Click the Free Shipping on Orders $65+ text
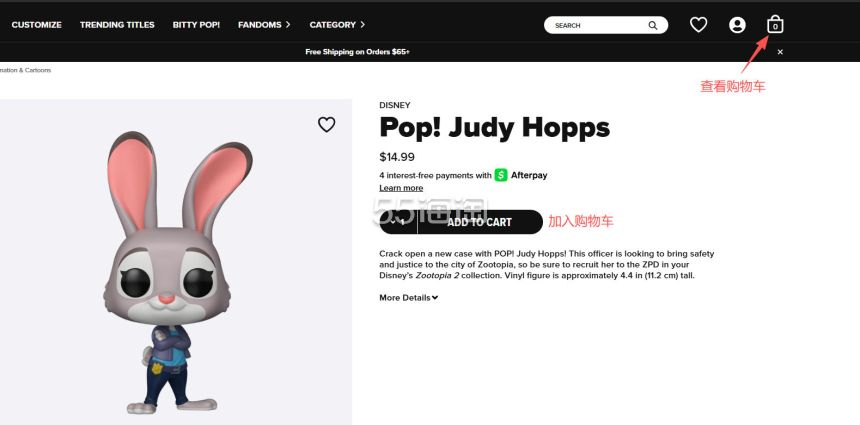 358,52
